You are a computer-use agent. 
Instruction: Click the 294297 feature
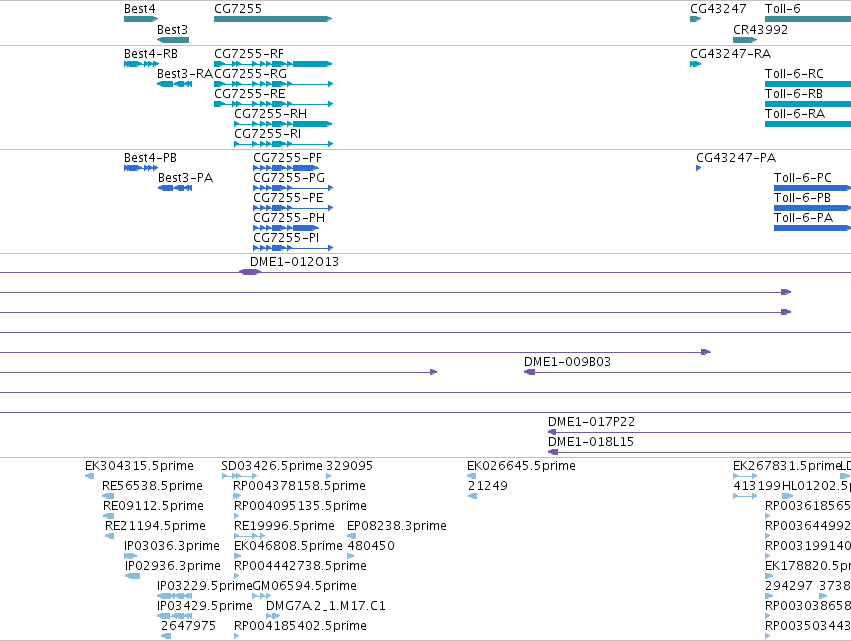(x=769, y=596)
